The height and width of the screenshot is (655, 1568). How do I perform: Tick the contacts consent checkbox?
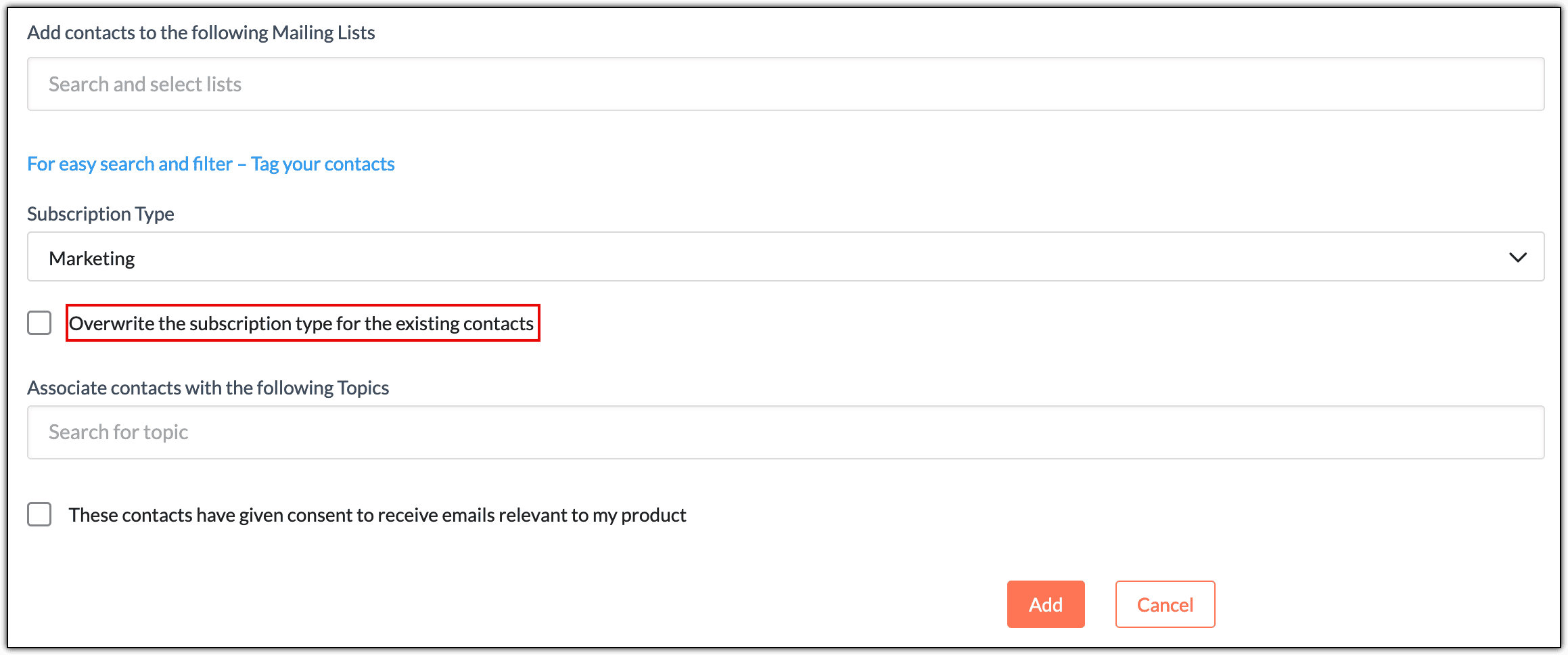tap(39, 514)
